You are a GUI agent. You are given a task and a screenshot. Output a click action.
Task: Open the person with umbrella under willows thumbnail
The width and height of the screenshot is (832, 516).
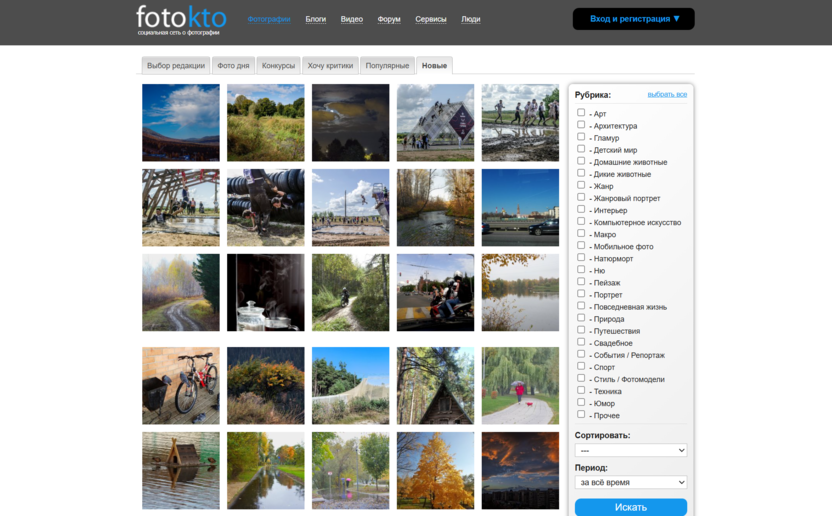[x=521, y=385]
